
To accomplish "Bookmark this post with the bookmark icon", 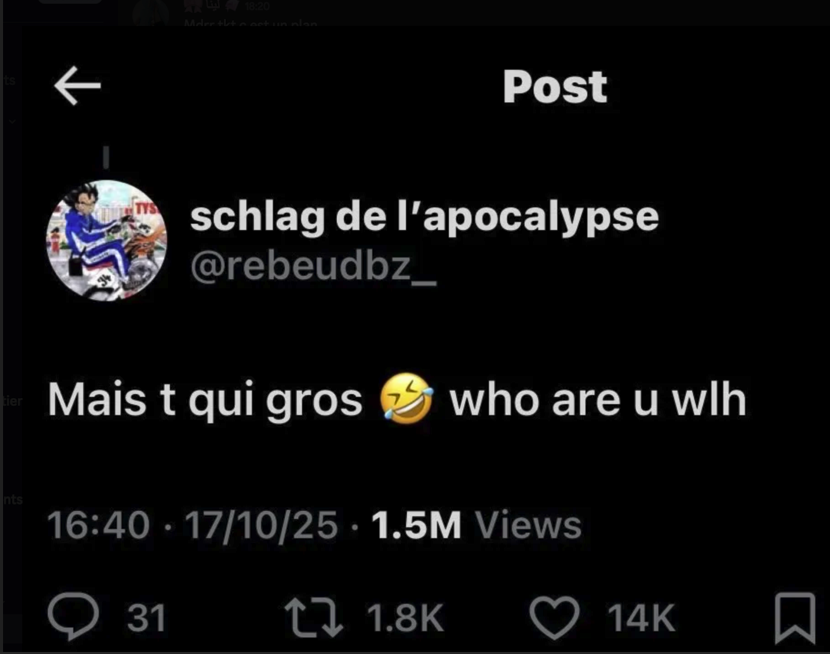I will tap(795, 618).
